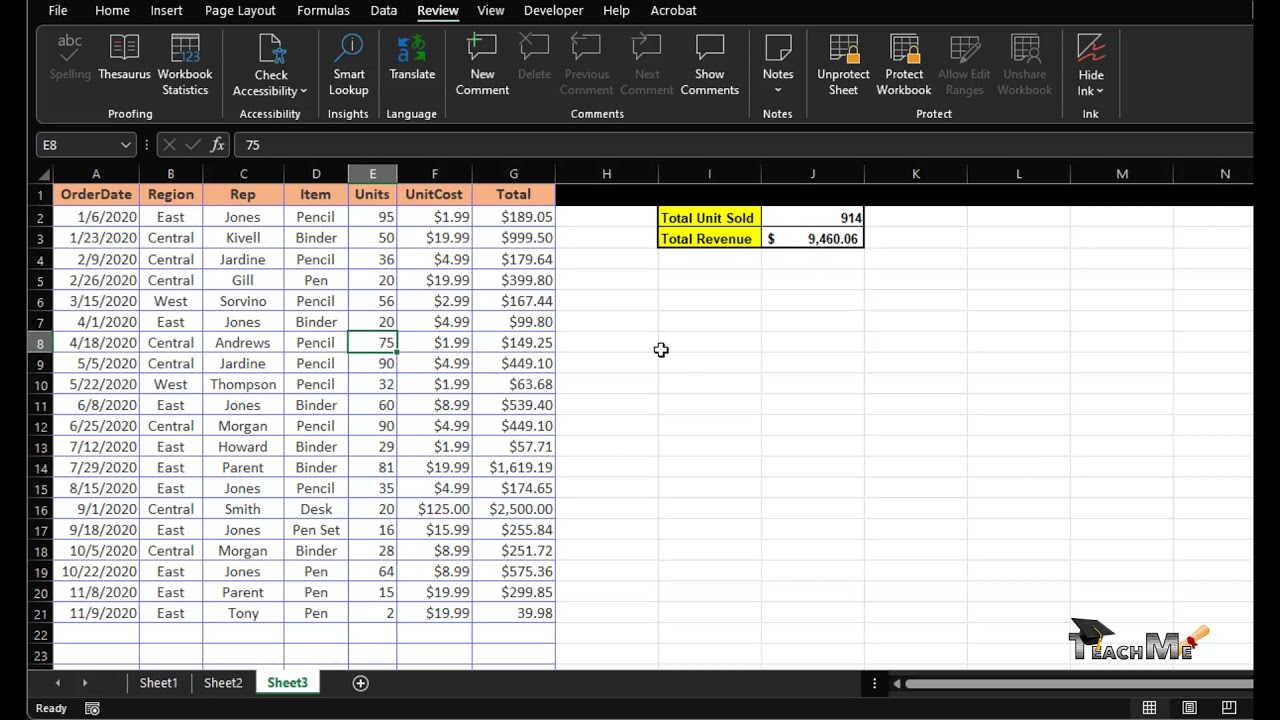Click the Total Unit Sold label cell
This screenshot has width=1280, height=720.
709,218
